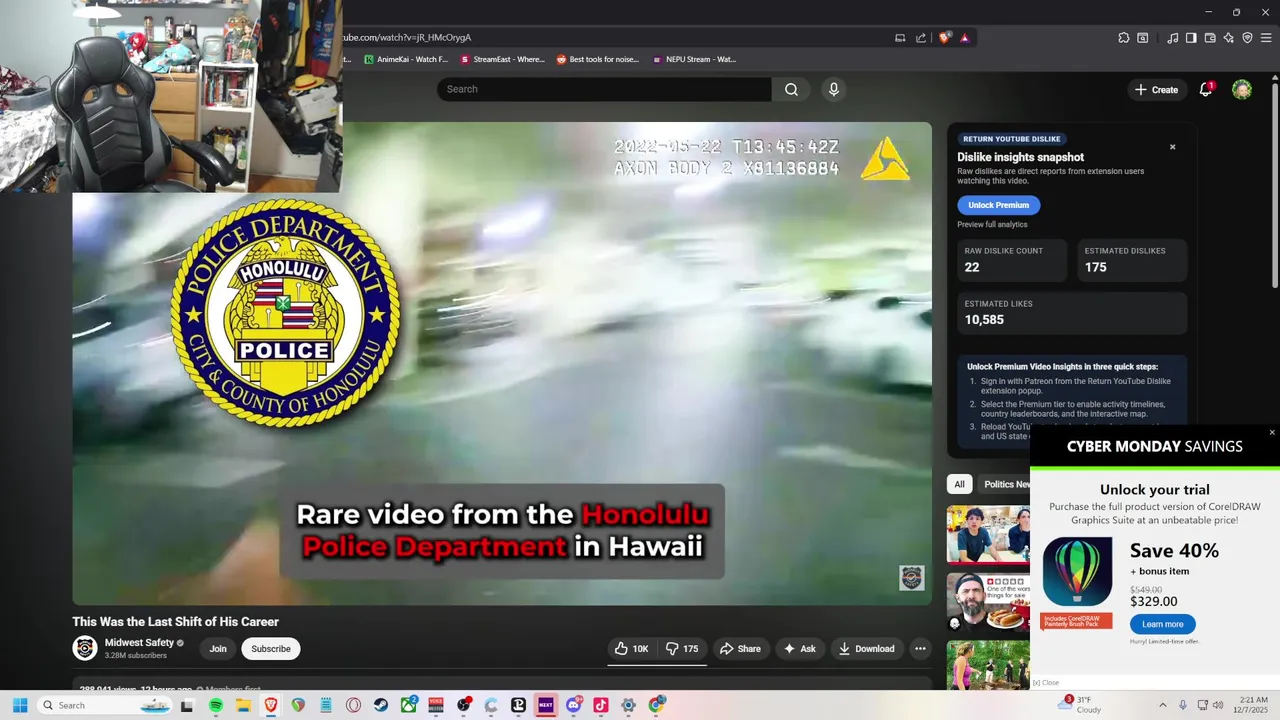The height and width of the screenshot is (720, 1280).
Task: Open File Explorer from the taskbar
Action: point(243,705)
